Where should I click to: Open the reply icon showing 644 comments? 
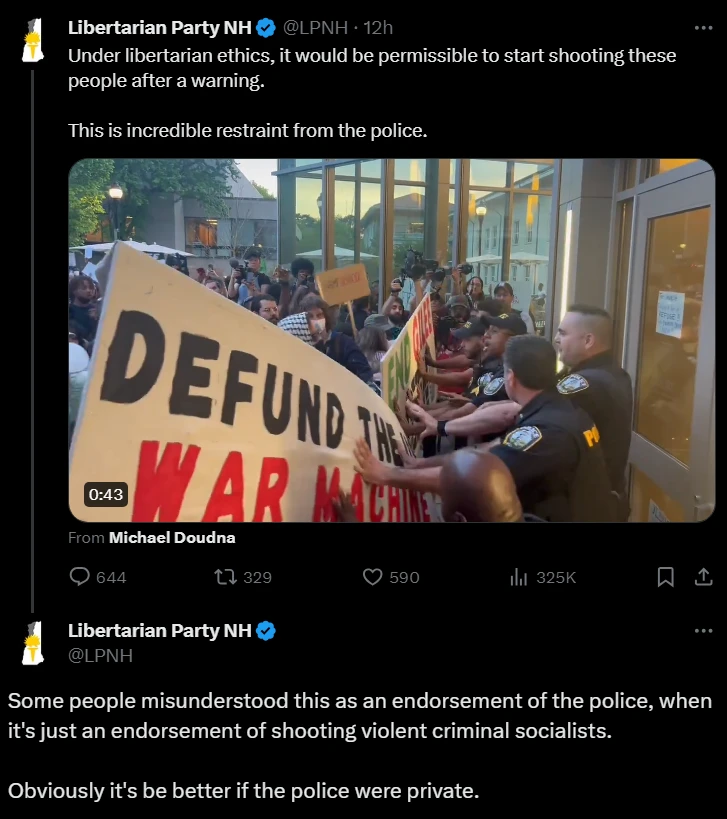coord(80,577)
